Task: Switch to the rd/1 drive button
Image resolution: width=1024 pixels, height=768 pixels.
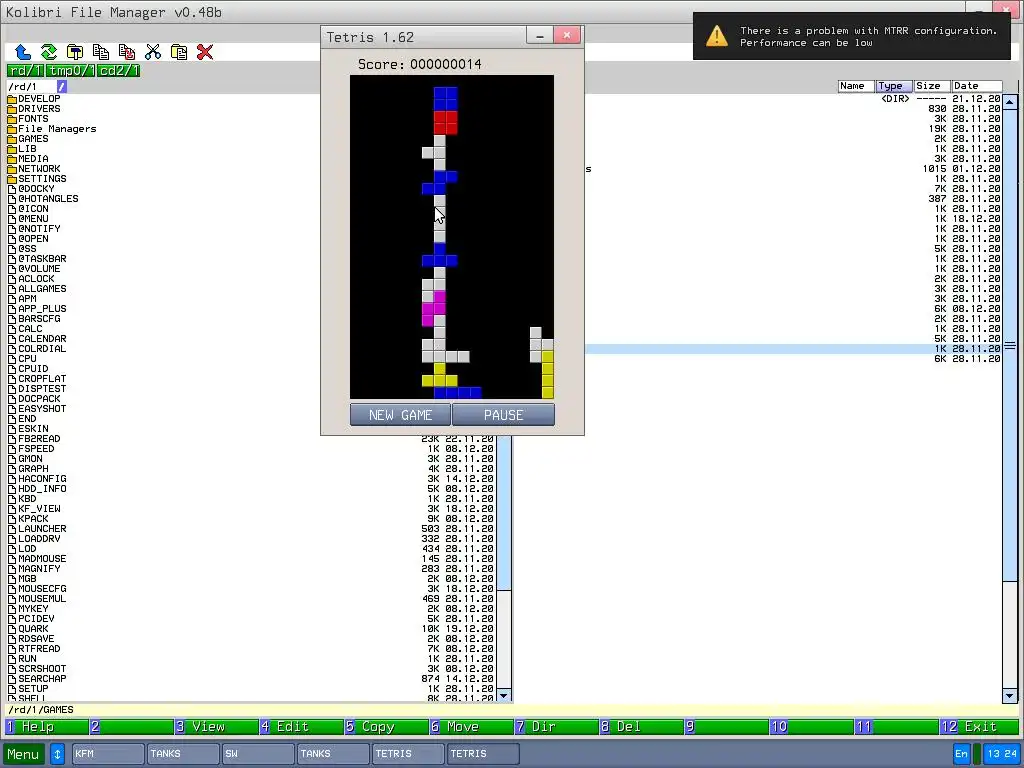Action: [x=25, y=71]
